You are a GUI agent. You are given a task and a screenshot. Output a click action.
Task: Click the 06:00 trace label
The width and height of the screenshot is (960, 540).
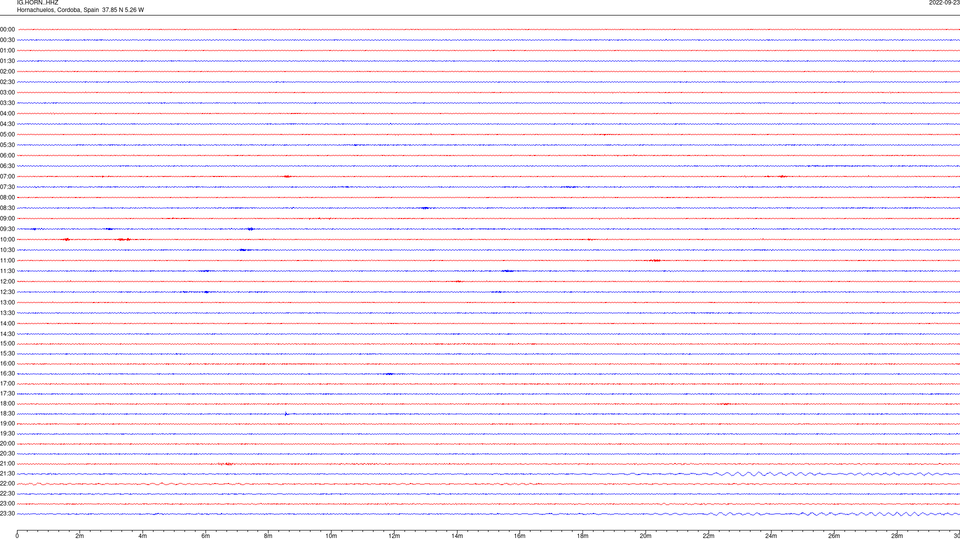[7, 156]
